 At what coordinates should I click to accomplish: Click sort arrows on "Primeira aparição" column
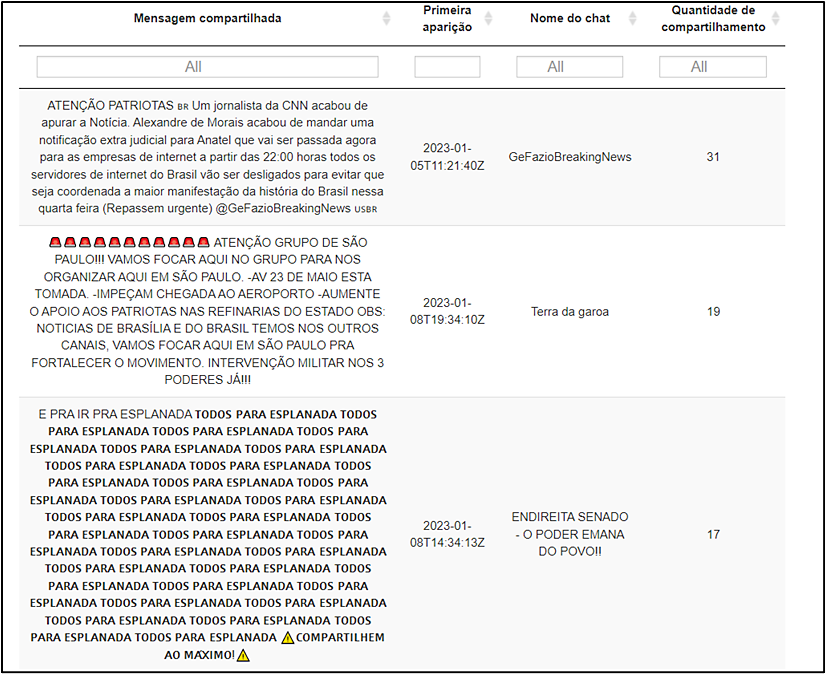tap(489, 18)
